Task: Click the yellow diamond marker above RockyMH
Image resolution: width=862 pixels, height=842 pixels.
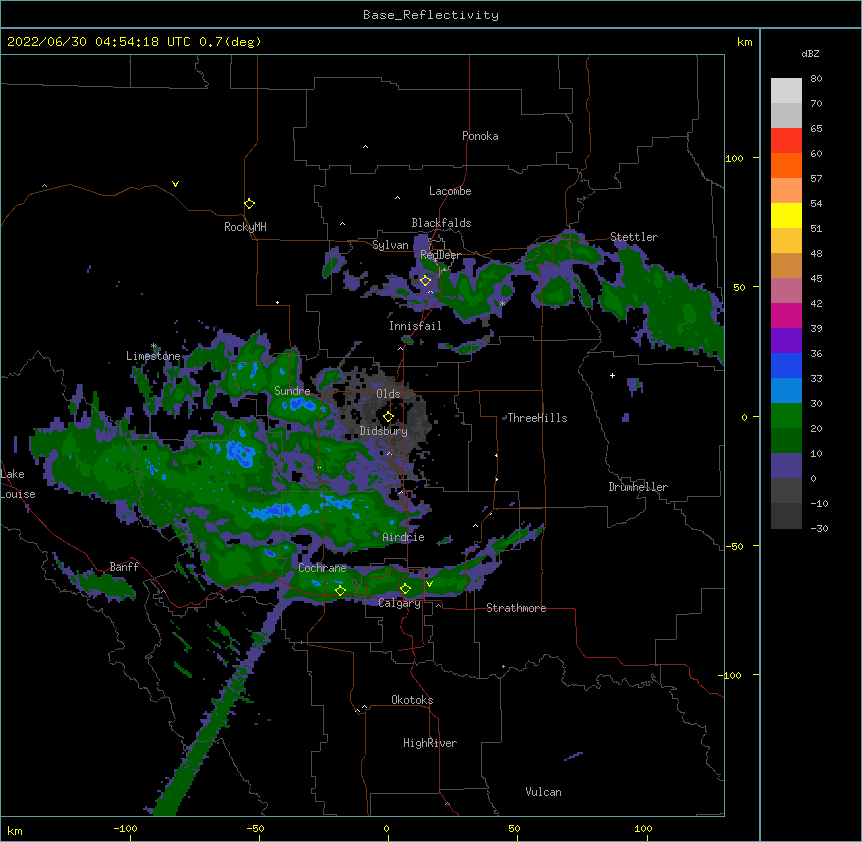Action: [249, 204]
